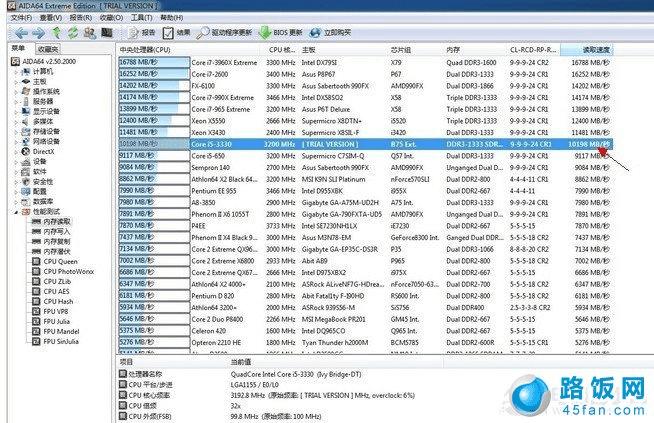Viewport: 654px width, 423px height.
Task: Select the 设备 tree item
Action: (34, 161)
